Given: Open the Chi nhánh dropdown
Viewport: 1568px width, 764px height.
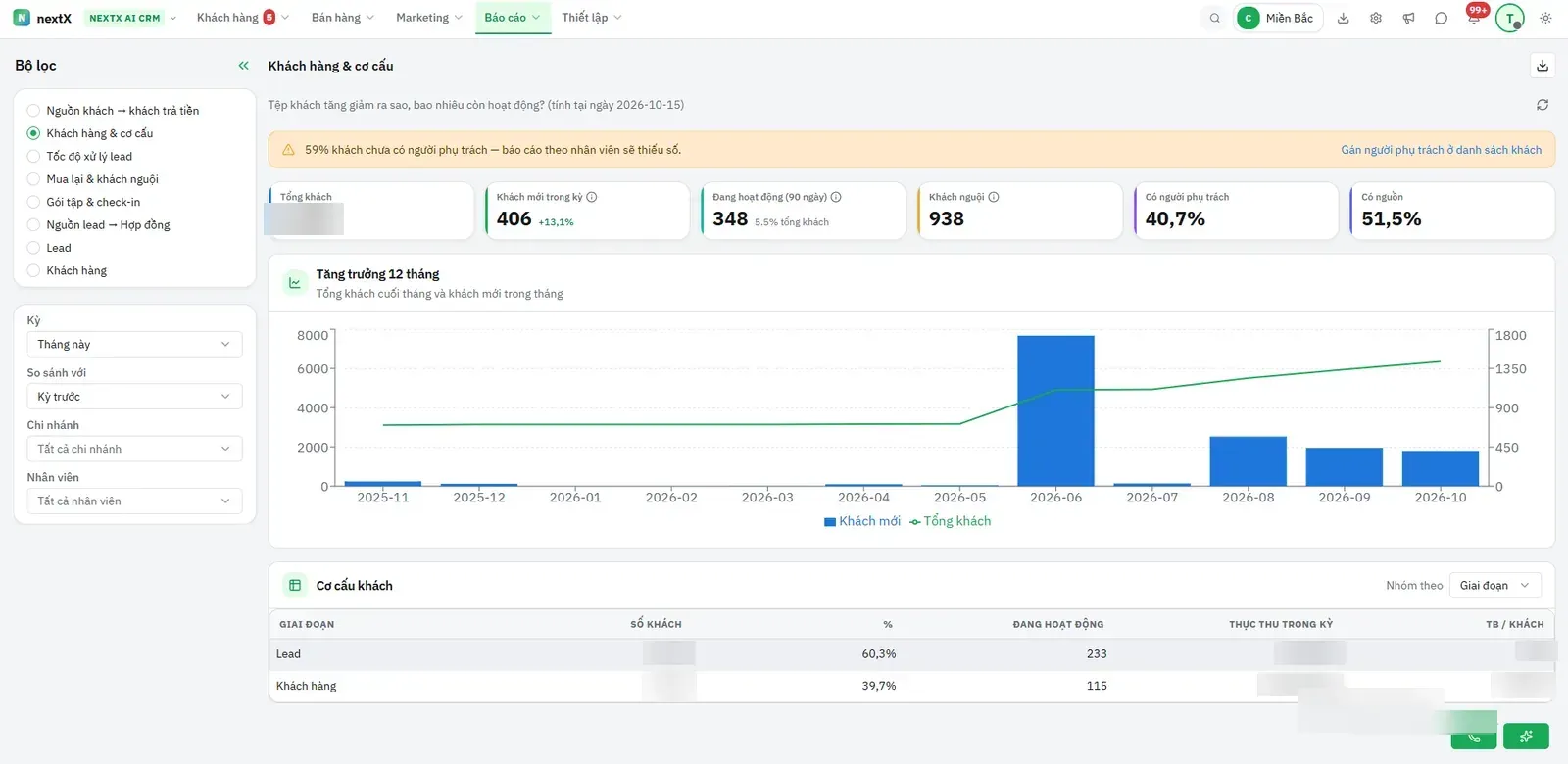Looking at the screenshot, I should point(134,449).
